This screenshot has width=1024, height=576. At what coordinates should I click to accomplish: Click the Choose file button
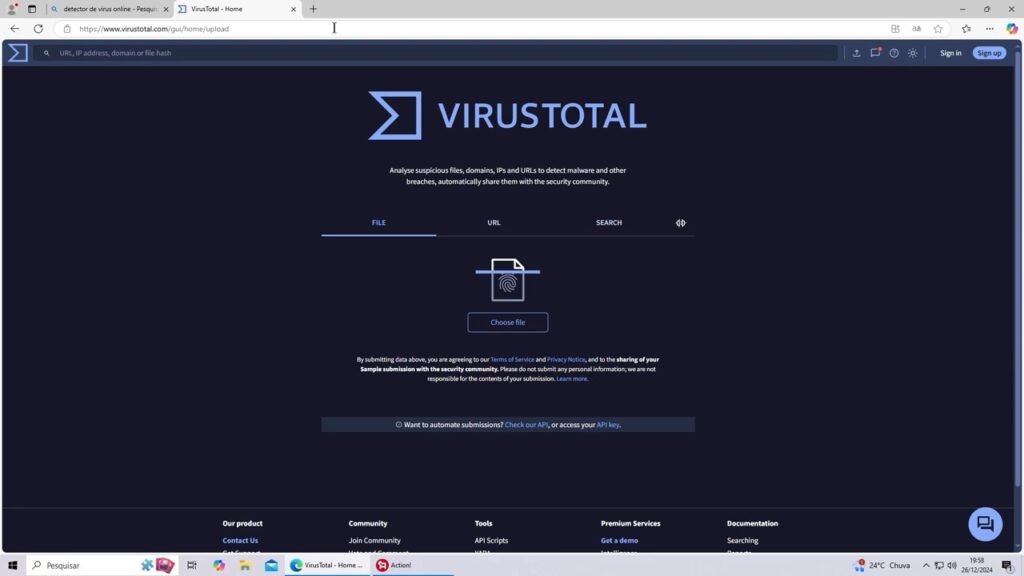click(x=507, y=322)
